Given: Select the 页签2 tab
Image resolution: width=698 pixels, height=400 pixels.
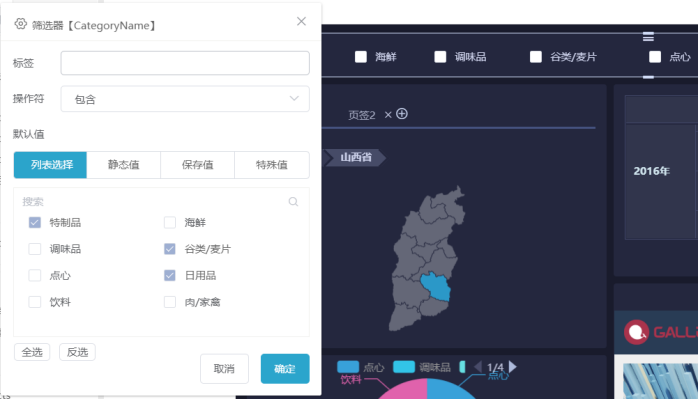Looking at the screenshot, I should pos(361,115).
